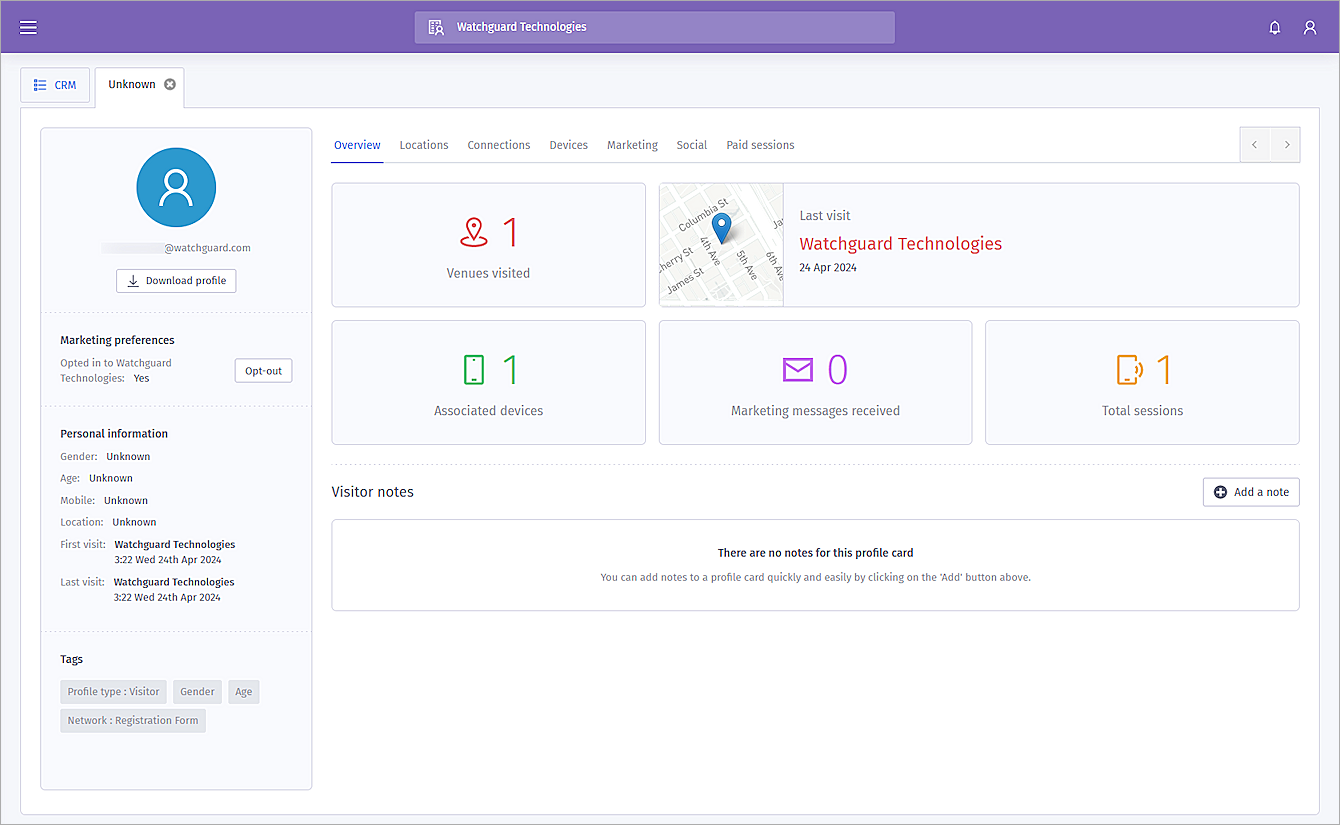Open notifications via the bell icon
This screenshot has height=825, width=1340.
tap(1274, 27)
